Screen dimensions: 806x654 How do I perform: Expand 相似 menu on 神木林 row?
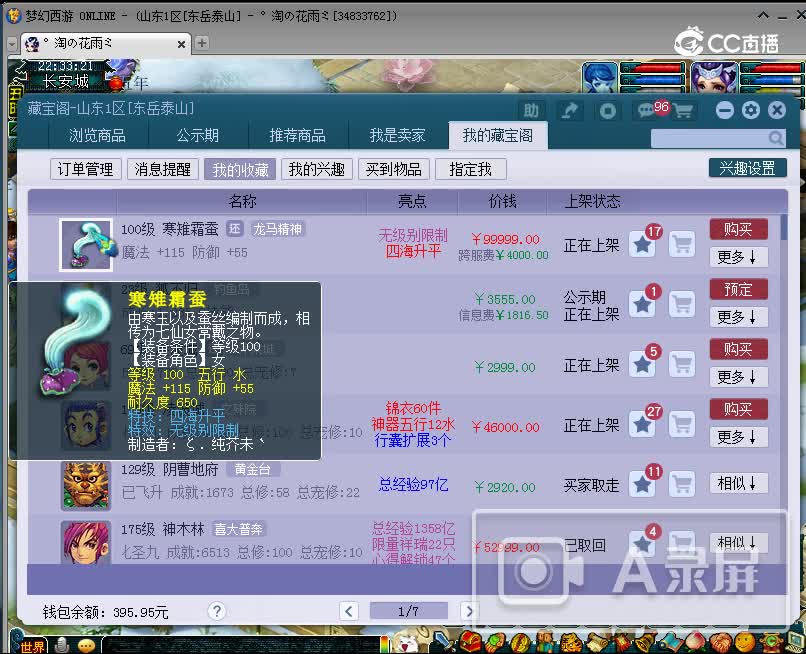pos(738,543)
